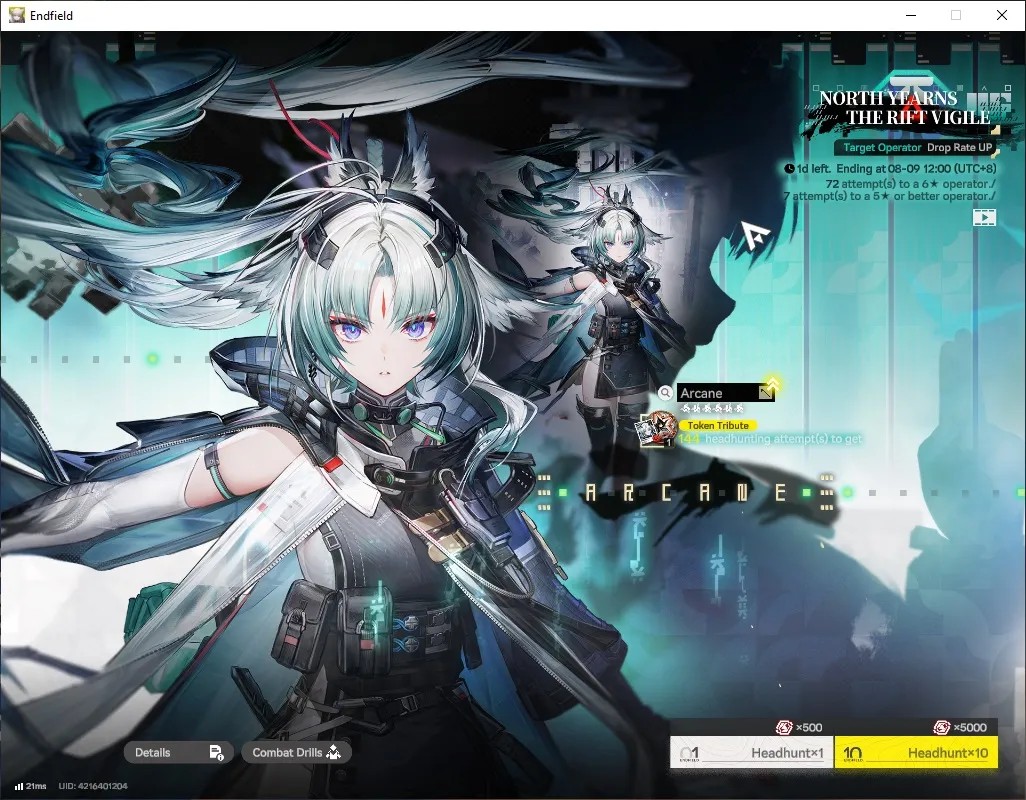Click the network latency 21ms indicator
The height and width of the screenshot is (800, 1026).
pos(30,786)
